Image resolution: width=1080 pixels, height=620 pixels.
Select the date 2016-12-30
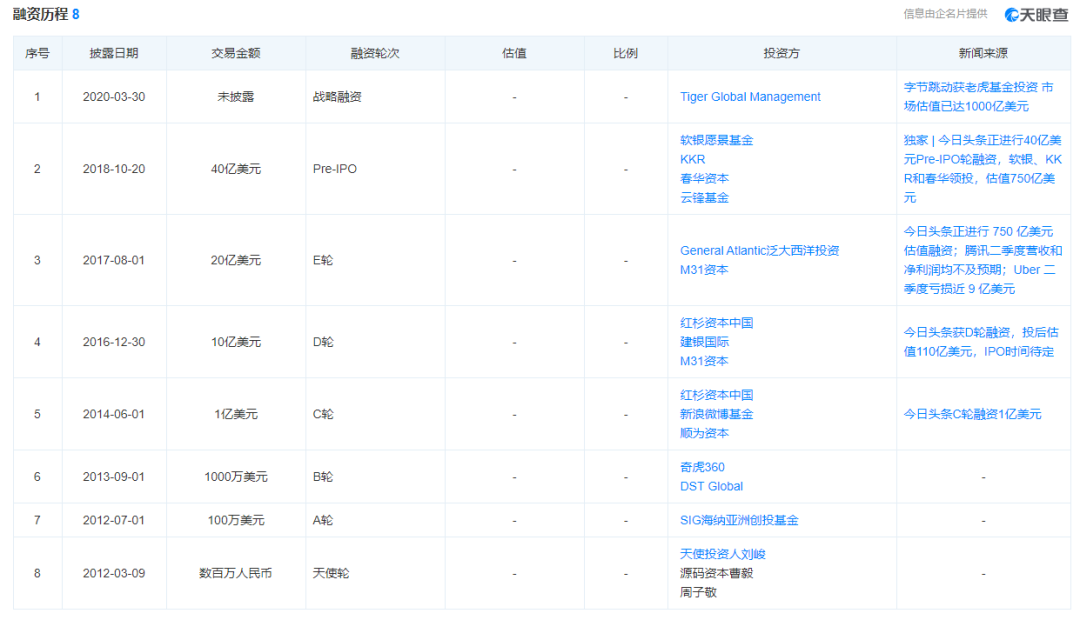tap(114, 342)
